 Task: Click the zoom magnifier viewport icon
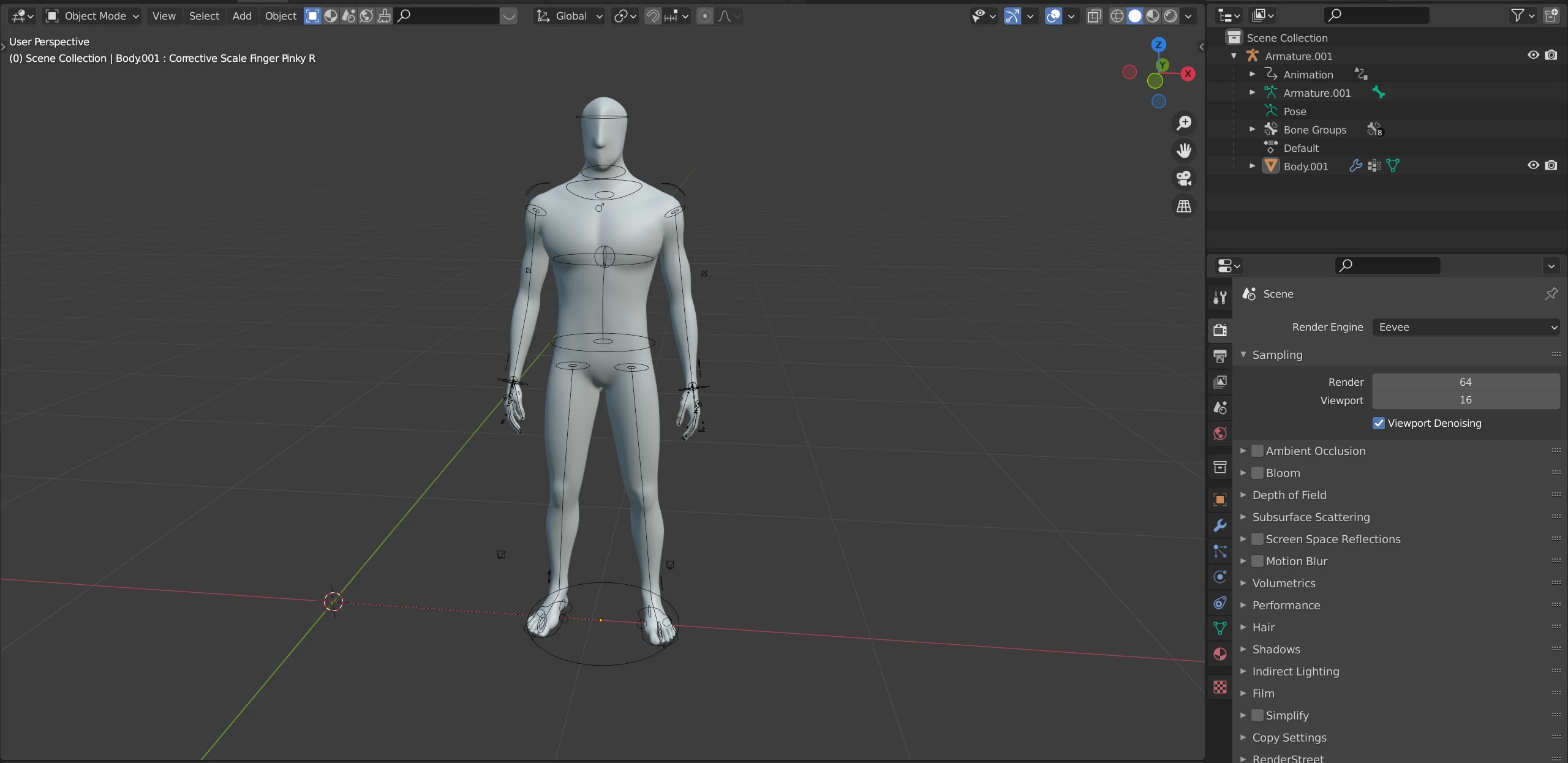point(1184,123)
